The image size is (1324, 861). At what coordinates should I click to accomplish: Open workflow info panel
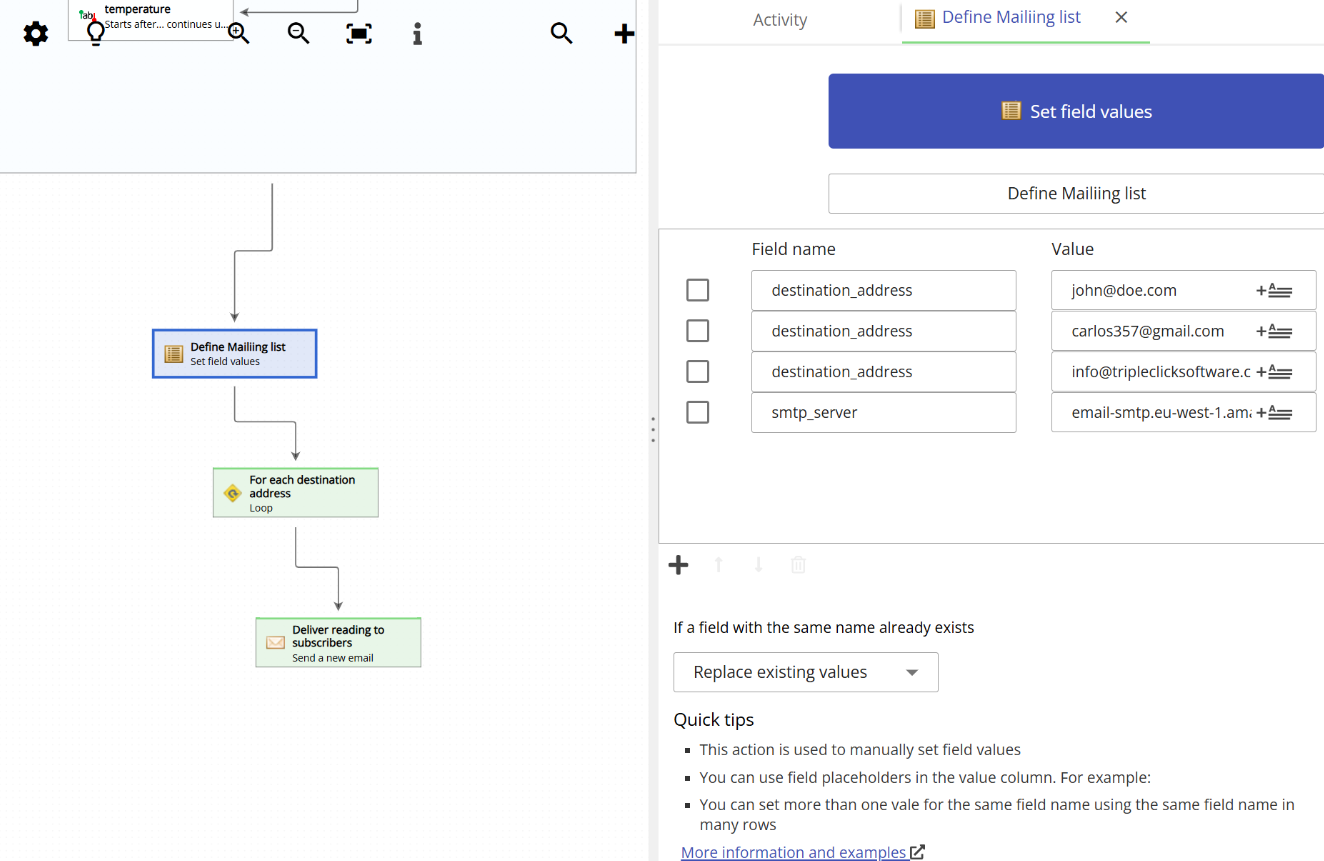point(416,33)
